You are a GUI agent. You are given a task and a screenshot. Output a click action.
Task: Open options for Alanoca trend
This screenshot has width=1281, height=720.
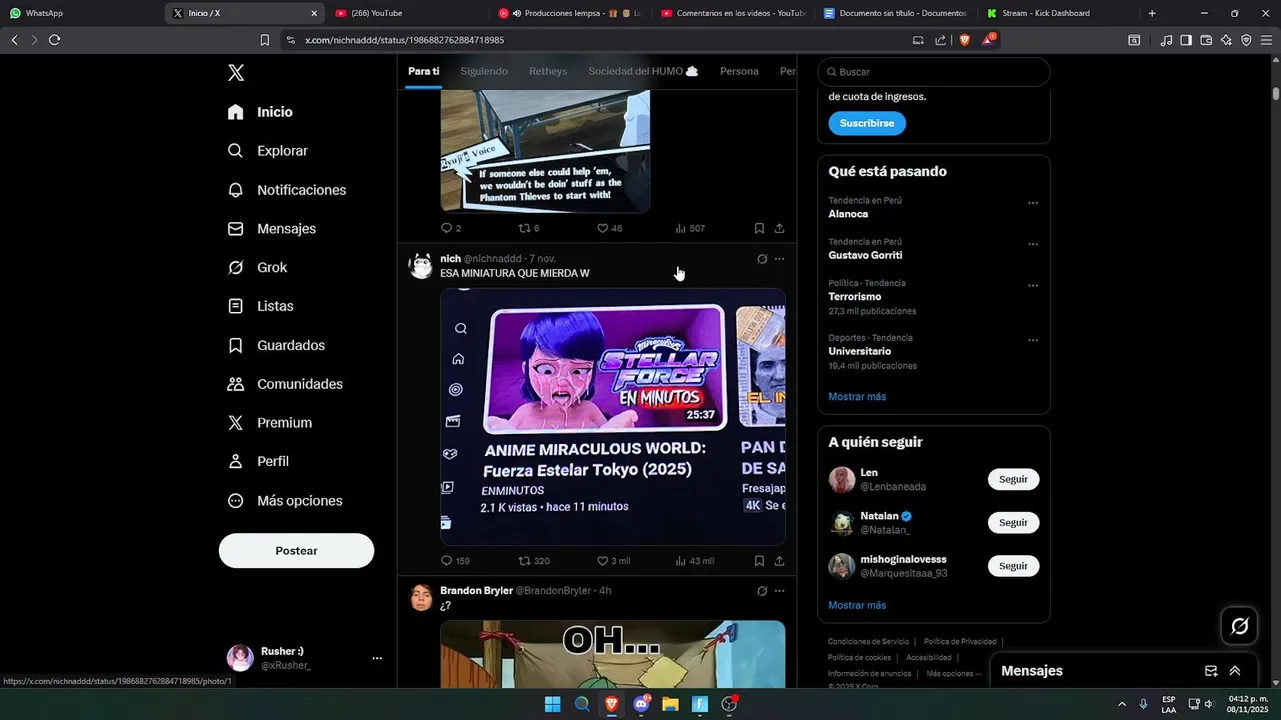(1033, 203)
